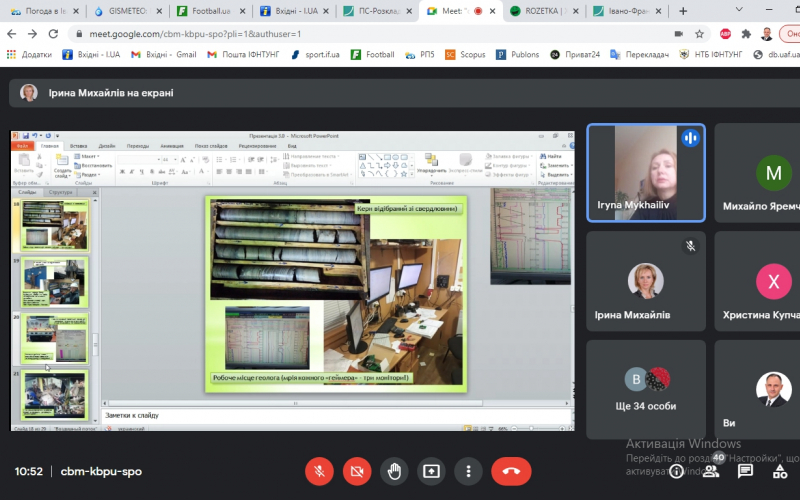Click Заметки к слайду notes field

pos(337,415)
